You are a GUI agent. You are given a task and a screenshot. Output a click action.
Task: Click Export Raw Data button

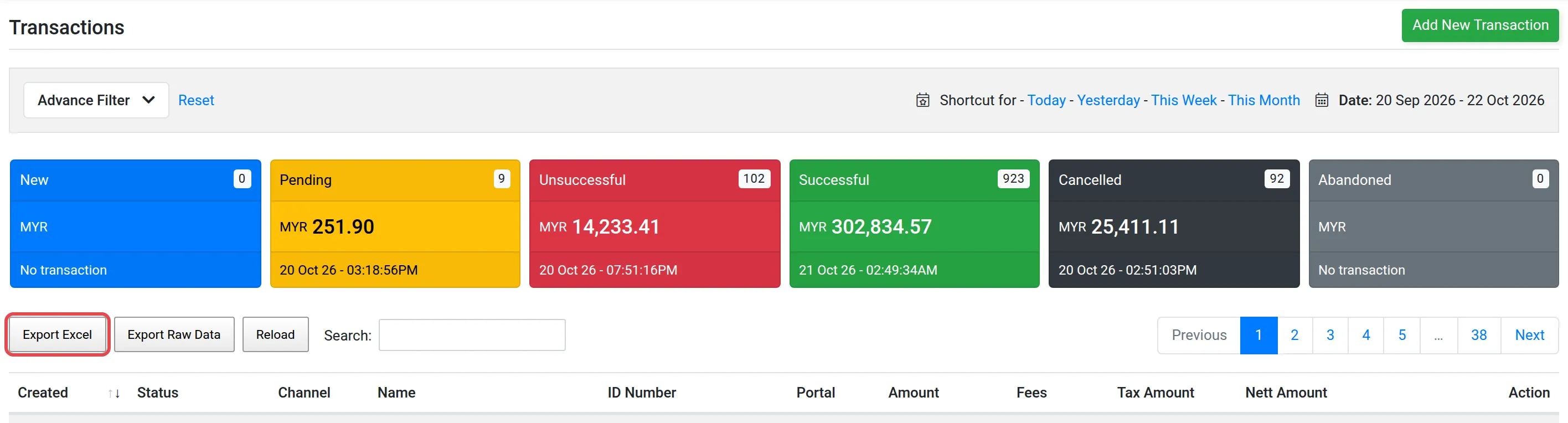pos(174,335)
